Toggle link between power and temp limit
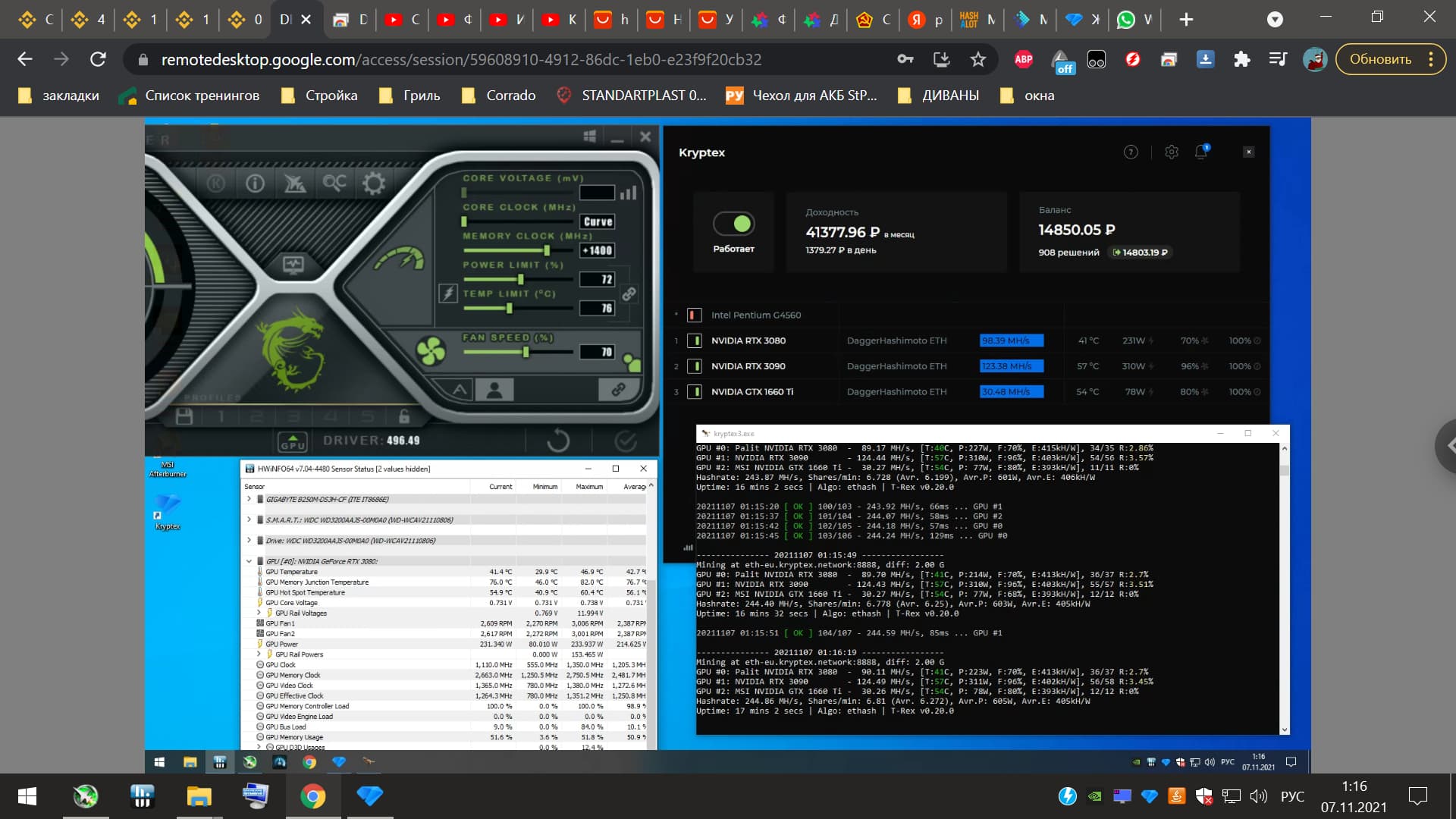This screenshot has width=1456, height=819. click(629, 293)
